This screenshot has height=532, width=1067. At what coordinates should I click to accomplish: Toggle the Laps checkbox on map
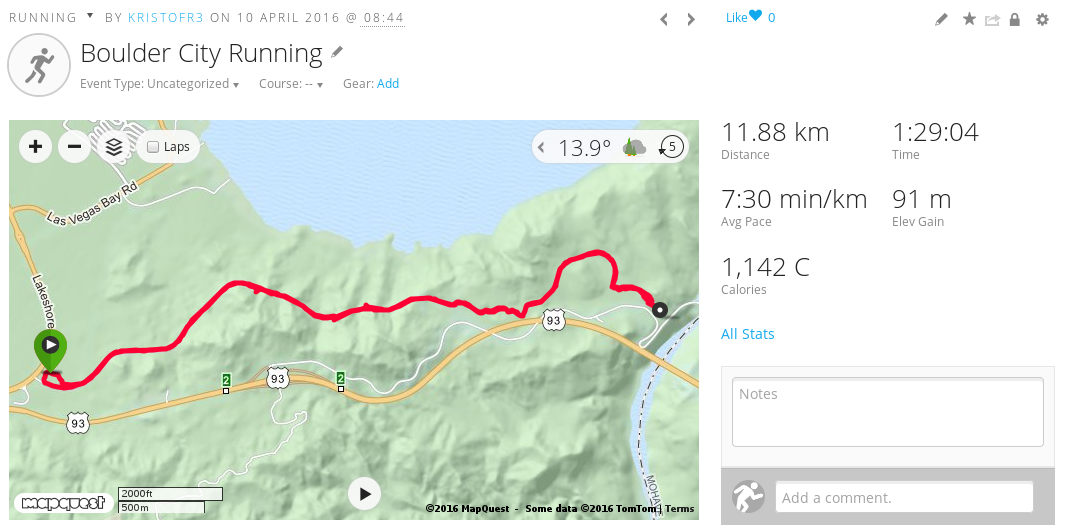[154, 147]
